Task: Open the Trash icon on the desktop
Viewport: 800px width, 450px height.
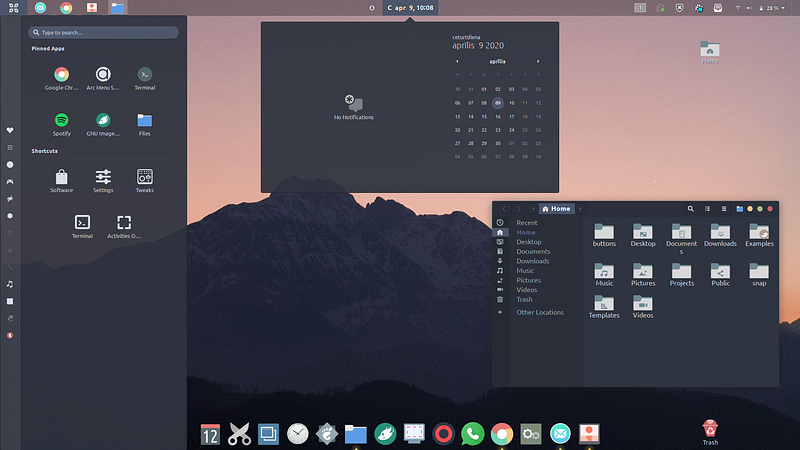Action: 710,430
